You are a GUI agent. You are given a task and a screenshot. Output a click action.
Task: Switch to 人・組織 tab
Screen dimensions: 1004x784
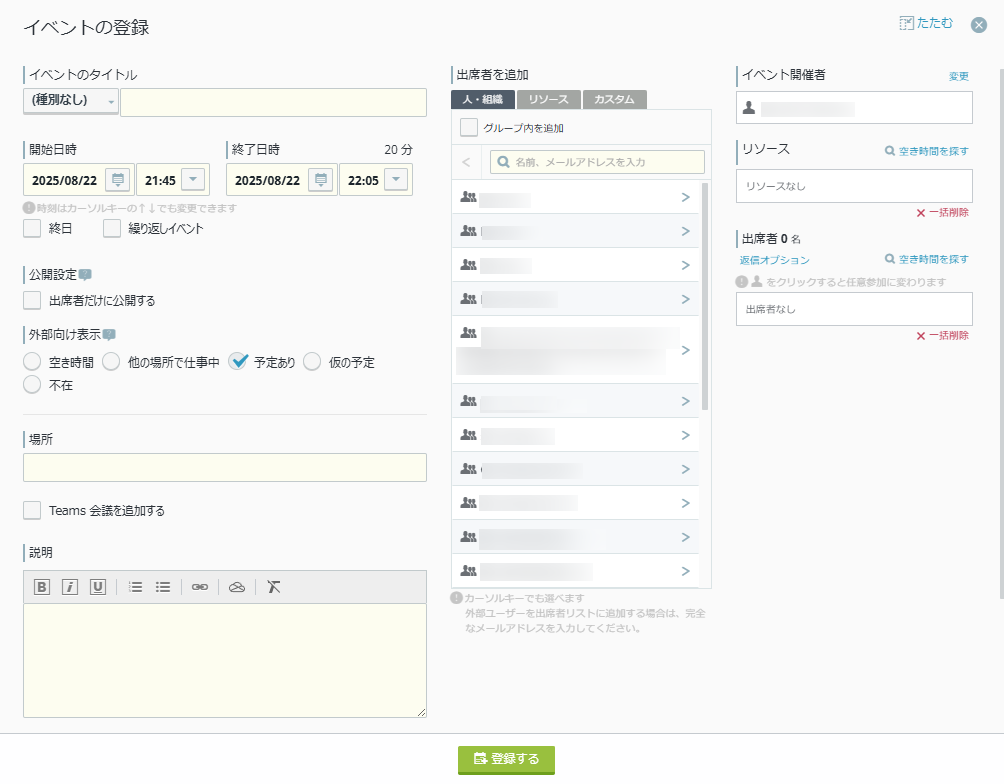(483, 99)
